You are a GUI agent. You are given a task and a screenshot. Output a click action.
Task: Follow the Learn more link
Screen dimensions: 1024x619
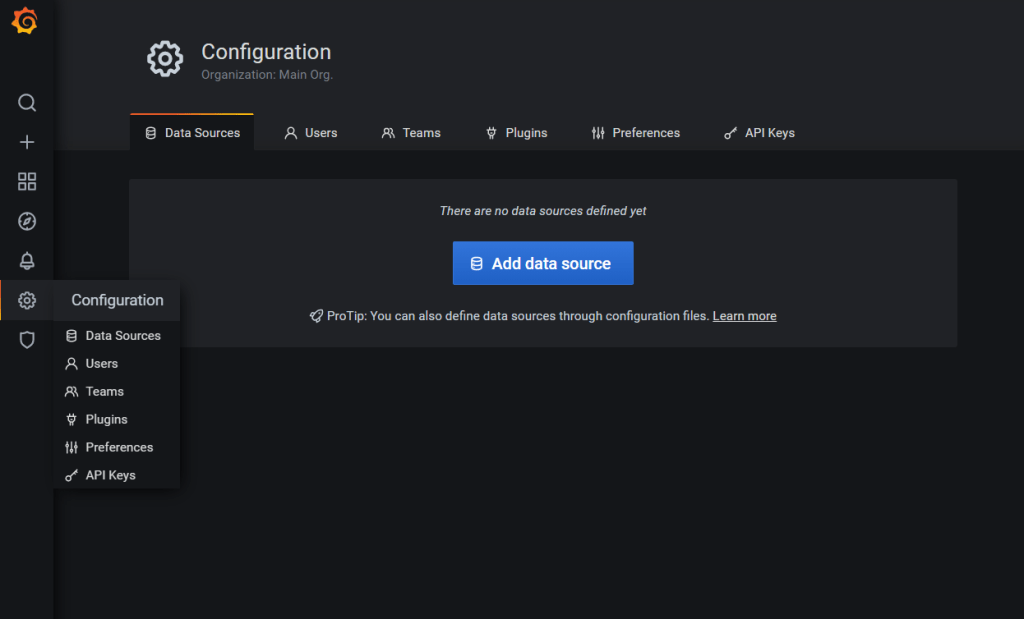click(744, 316)
